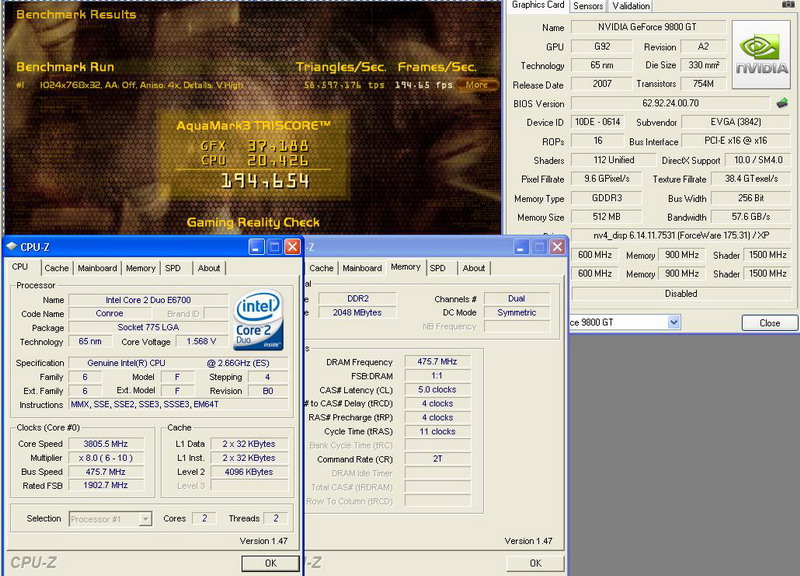Open Mainboard tab in CPU-Z Memory window
The image size is (800, 576).
(362, 268)
